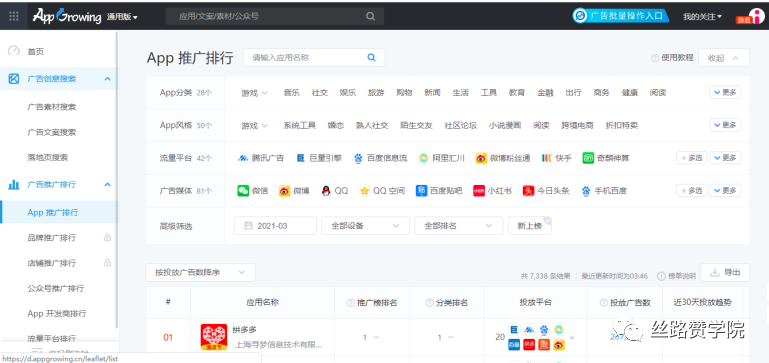The height and width of the screenshot is (363, 769).
Task: Collapse the 广告推广排行 sidebar section
Action: 108,184
